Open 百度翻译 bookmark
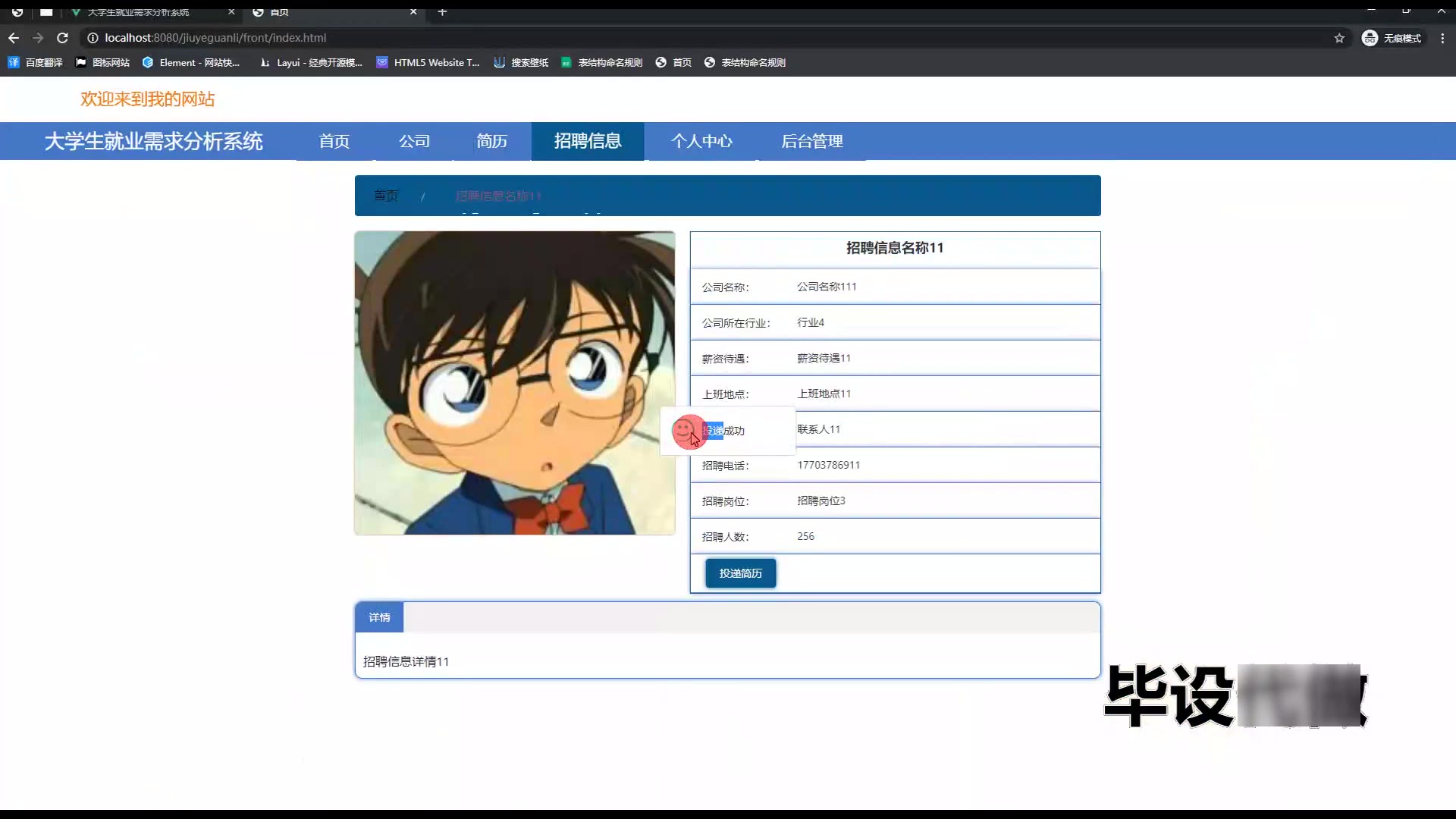Image resolution: width=1456 pixels, height=819 pixels. pos(36,62)
